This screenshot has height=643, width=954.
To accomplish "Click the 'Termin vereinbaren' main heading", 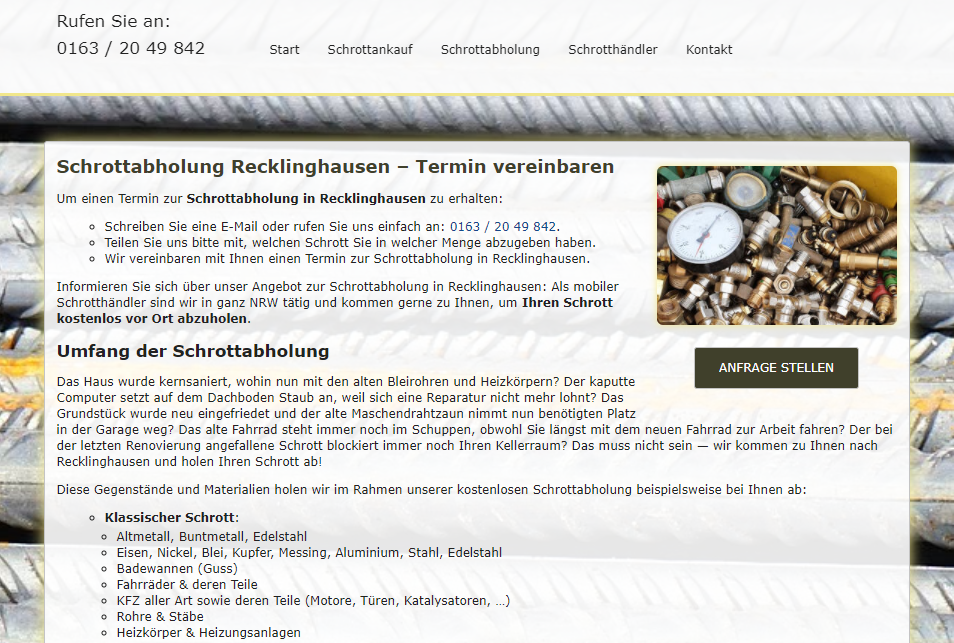I will tap(335, 167).
